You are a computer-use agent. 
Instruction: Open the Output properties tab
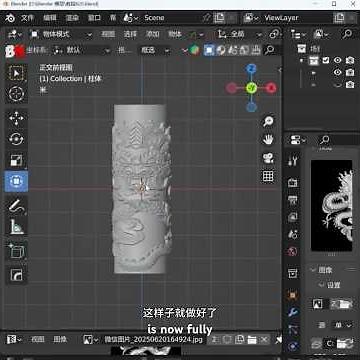tap(293, 200)
